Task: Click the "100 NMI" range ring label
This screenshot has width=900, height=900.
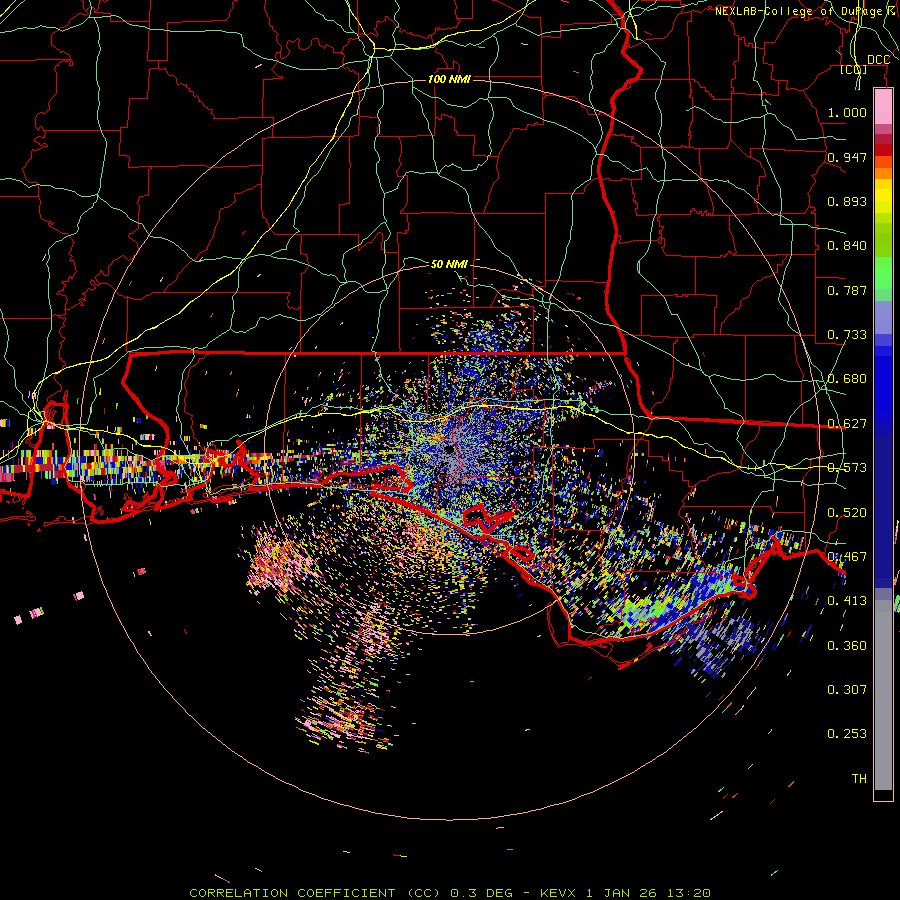Action: click(449, 79)
